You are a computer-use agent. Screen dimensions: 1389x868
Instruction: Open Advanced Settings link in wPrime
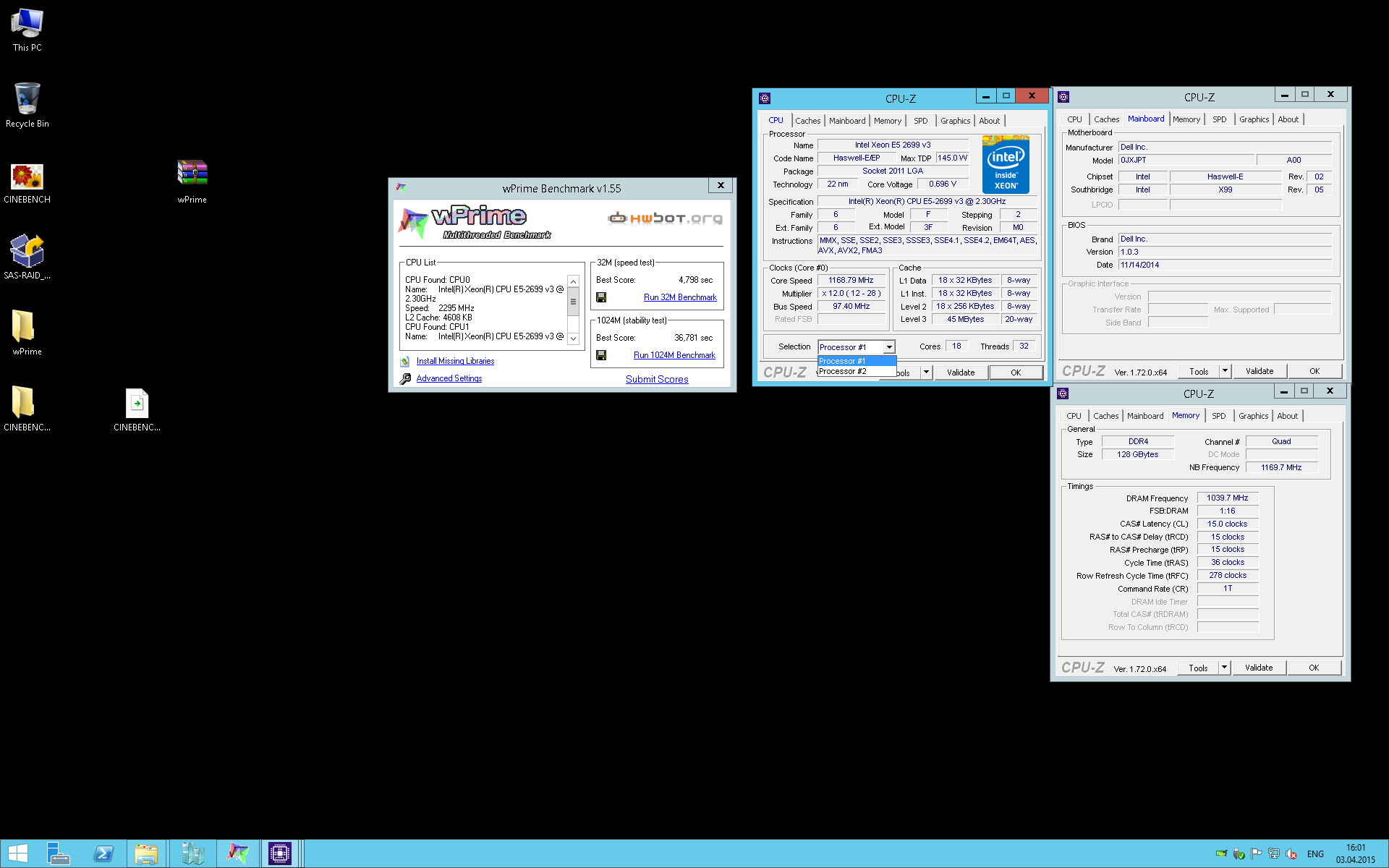(449, 378)
